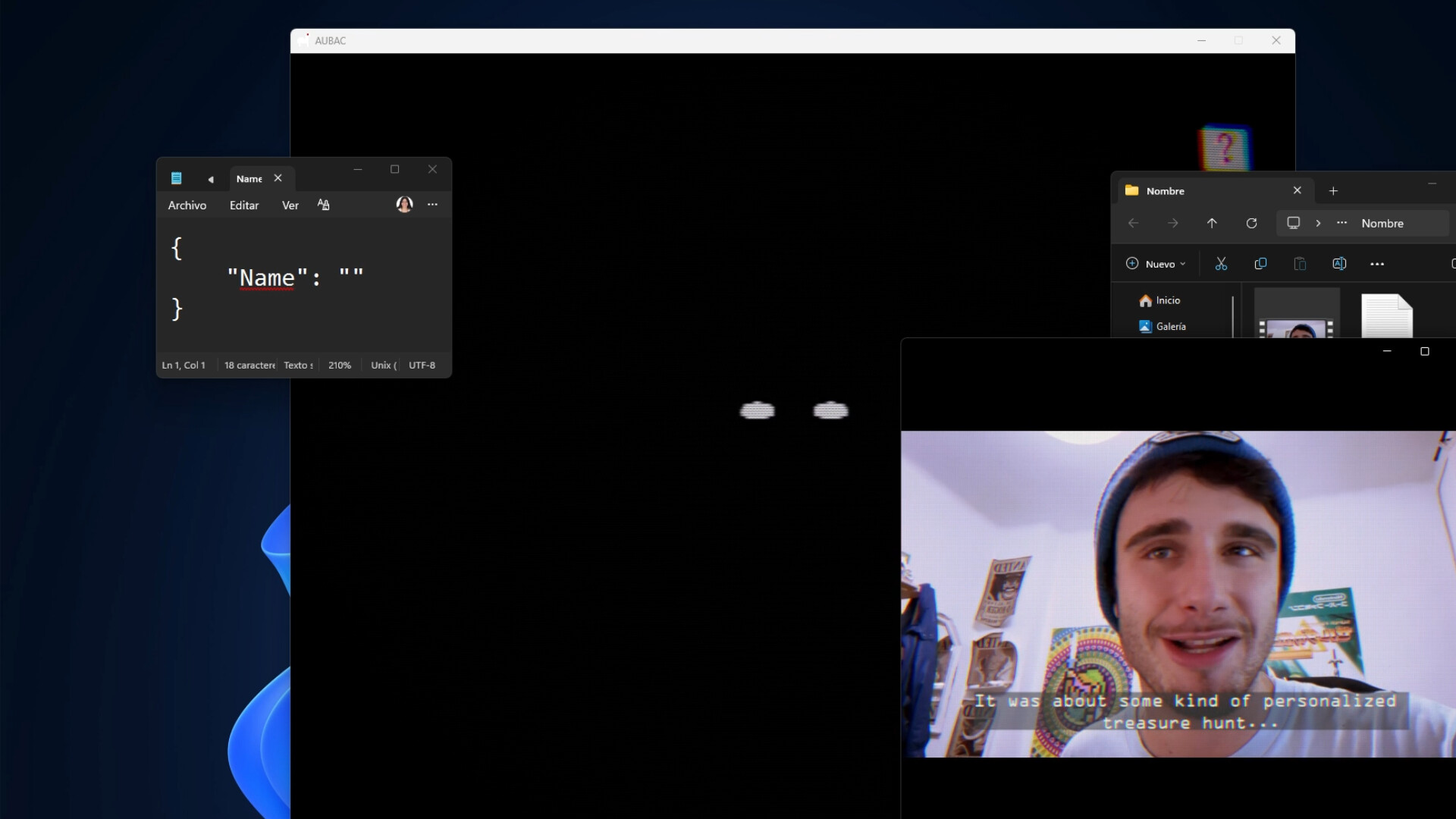Open the Archivo menu in Notepad

pyautogui.click(x=187, y=206)
